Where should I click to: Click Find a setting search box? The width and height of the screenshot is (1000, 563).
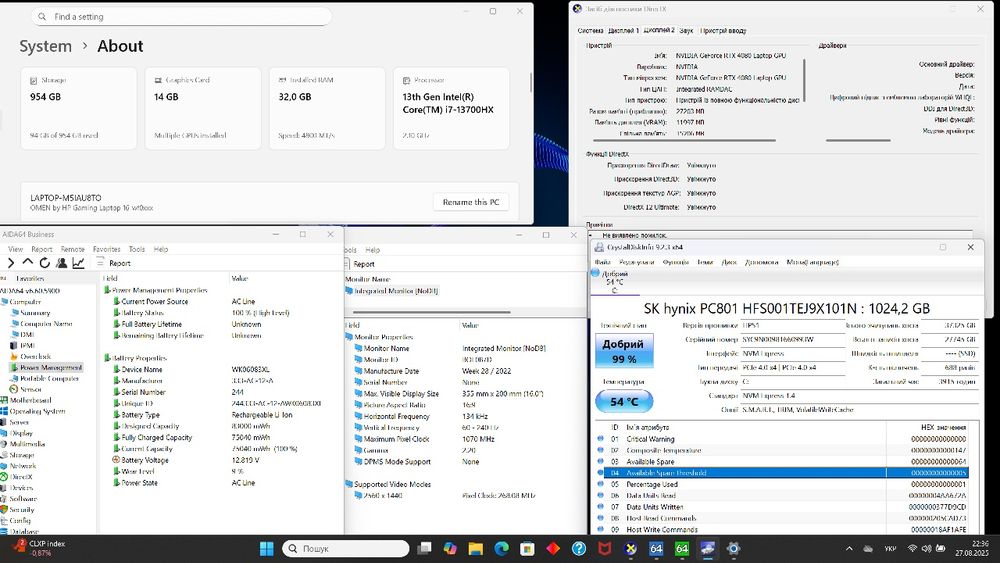pyautogui.click(x=181, y=17)
